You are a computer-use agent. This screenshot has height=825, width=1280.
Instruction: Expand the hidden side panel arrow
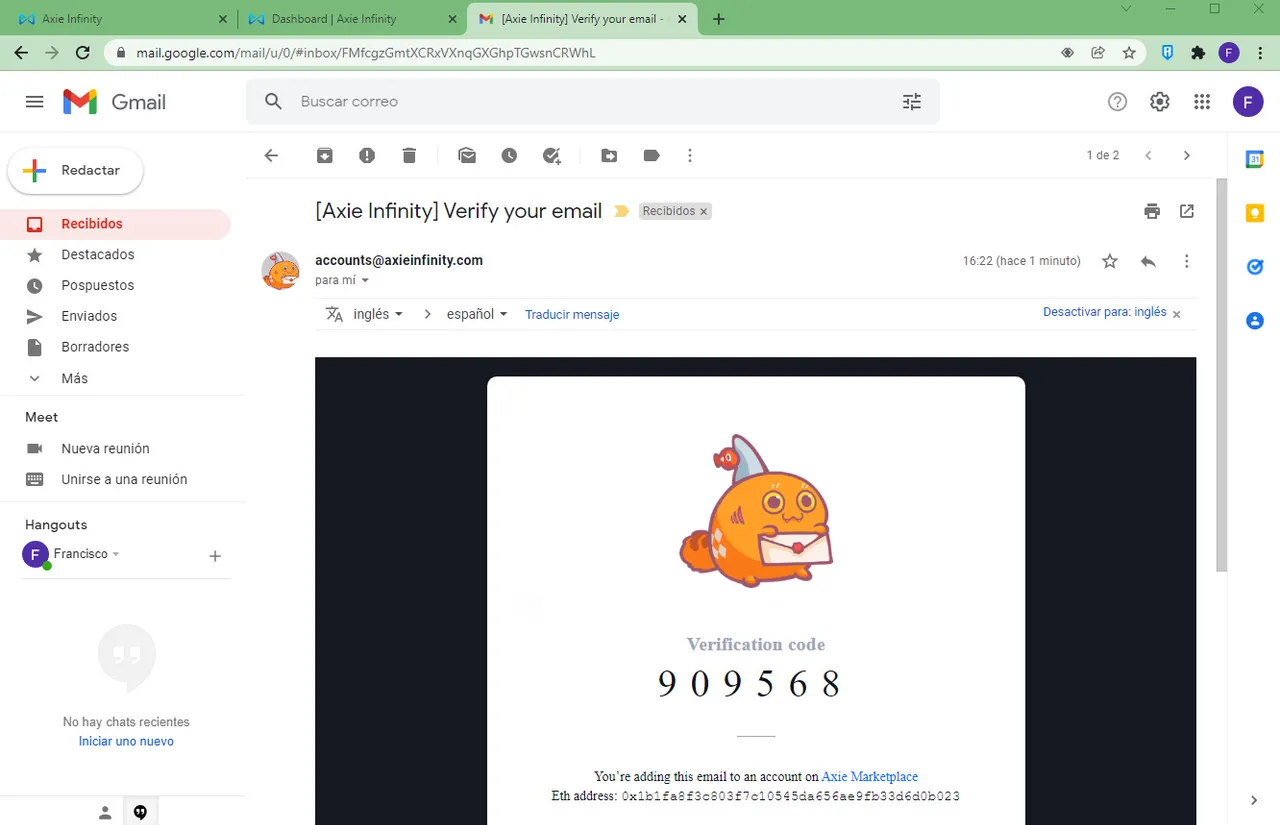[x=1254, y=800]
